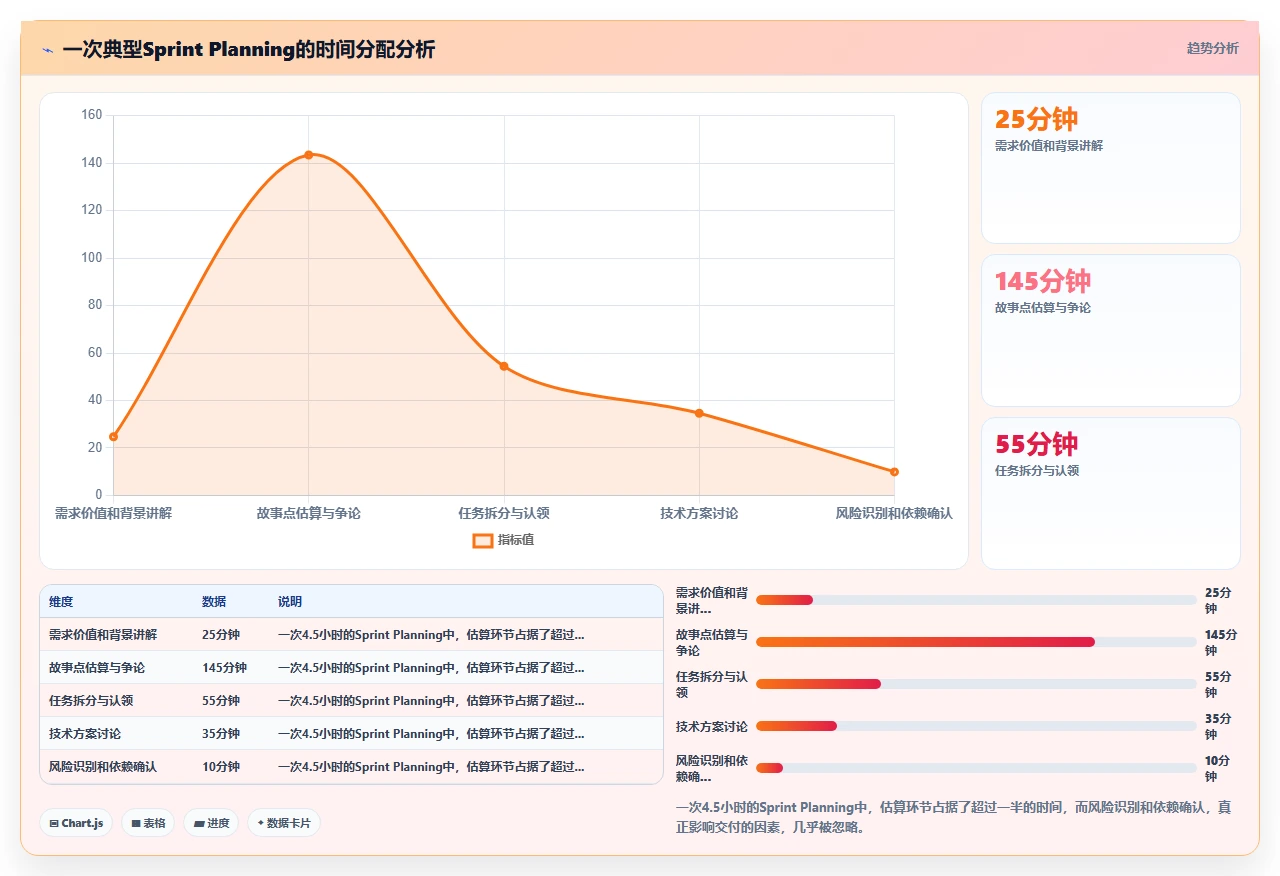The image size is (1280, 876).
Task: Click the 需求价值和背景讲解 progress bar
Action: click(x=976, y=600)
